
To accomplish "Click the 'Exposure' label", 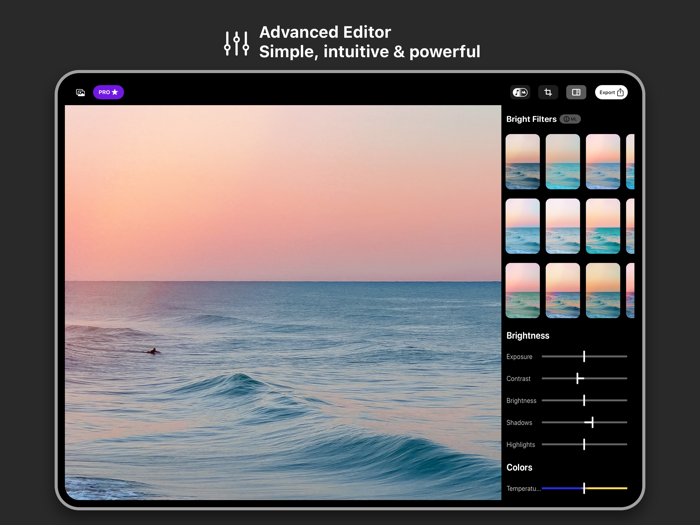I will coord(519,357).
